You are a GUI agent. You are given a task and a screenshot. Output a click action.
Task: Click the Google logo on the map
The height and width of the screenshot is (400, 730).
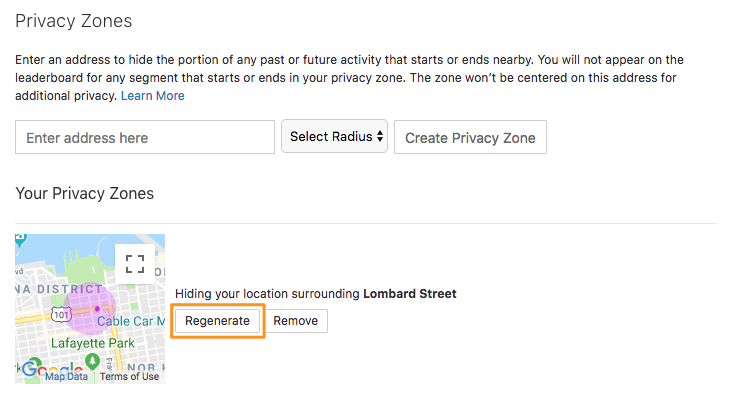coord(52,369)
